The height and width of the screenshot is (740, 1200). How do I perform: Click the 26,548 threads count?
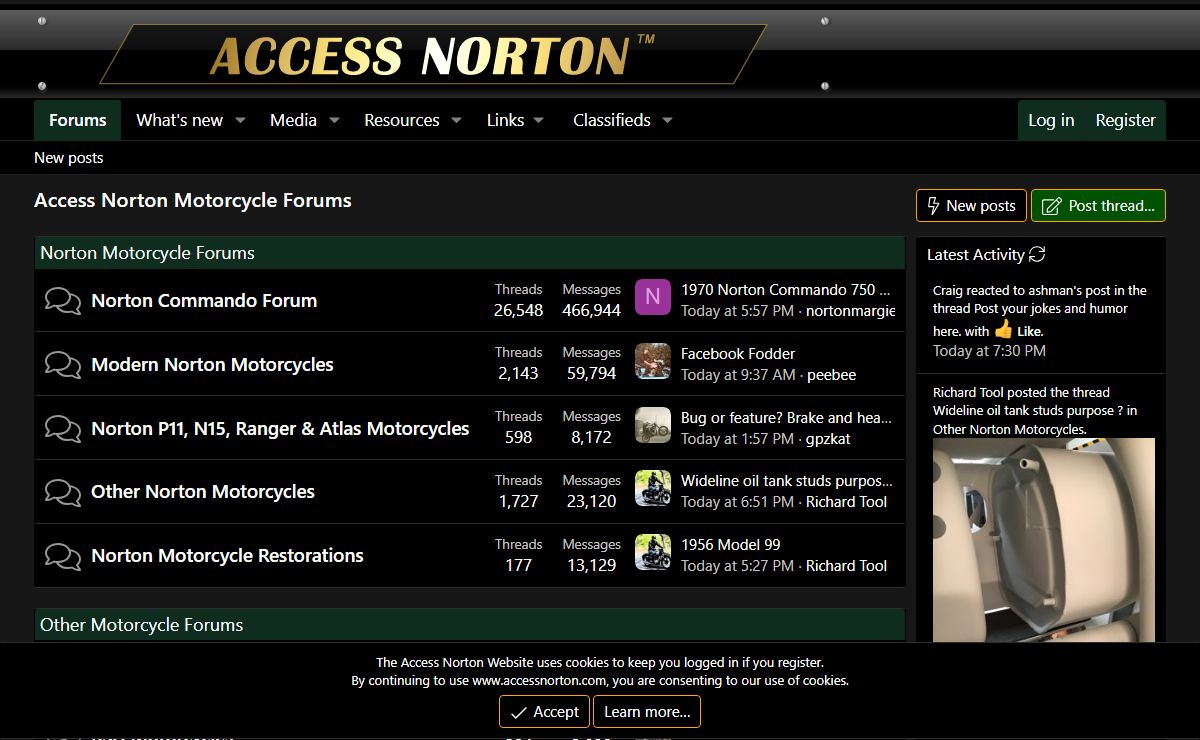(518, 311)
